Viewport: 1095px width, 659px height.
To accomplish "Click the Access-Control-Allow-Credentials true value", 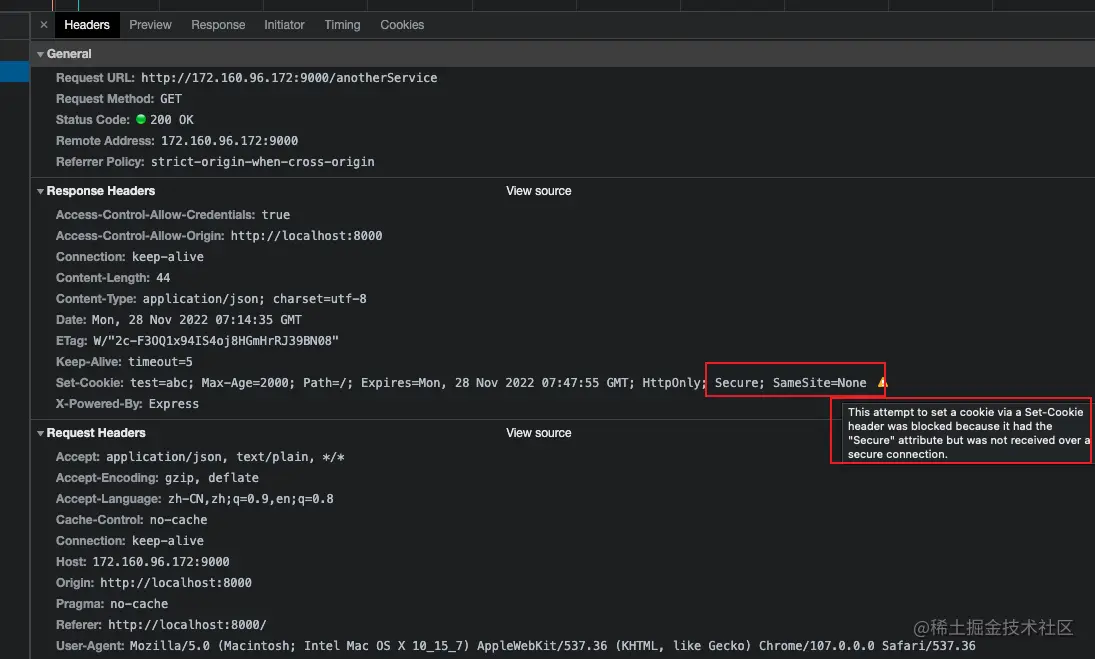I will pos(276,215).
